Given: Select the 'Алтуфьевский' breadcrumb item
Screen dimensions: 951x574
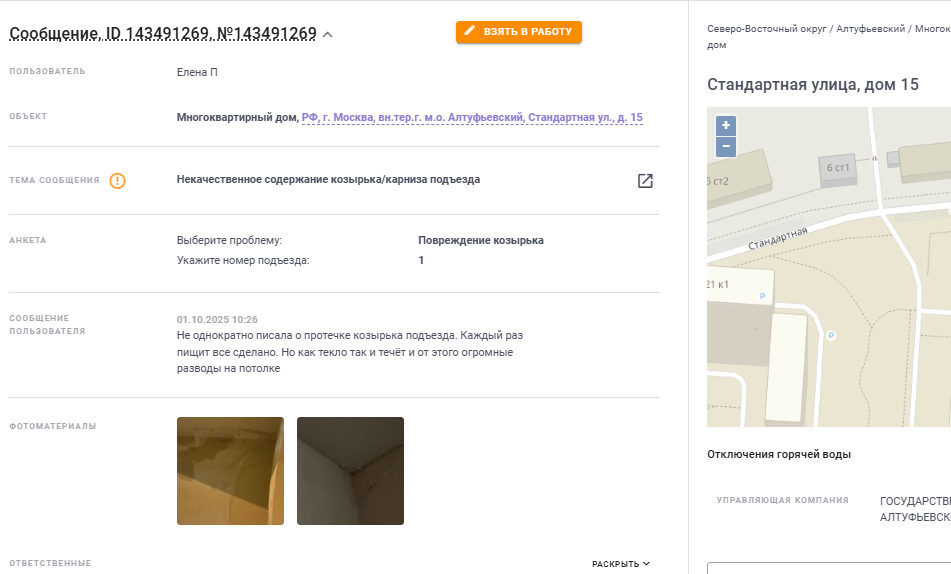Looking at the screenshot, I should 870,29.
